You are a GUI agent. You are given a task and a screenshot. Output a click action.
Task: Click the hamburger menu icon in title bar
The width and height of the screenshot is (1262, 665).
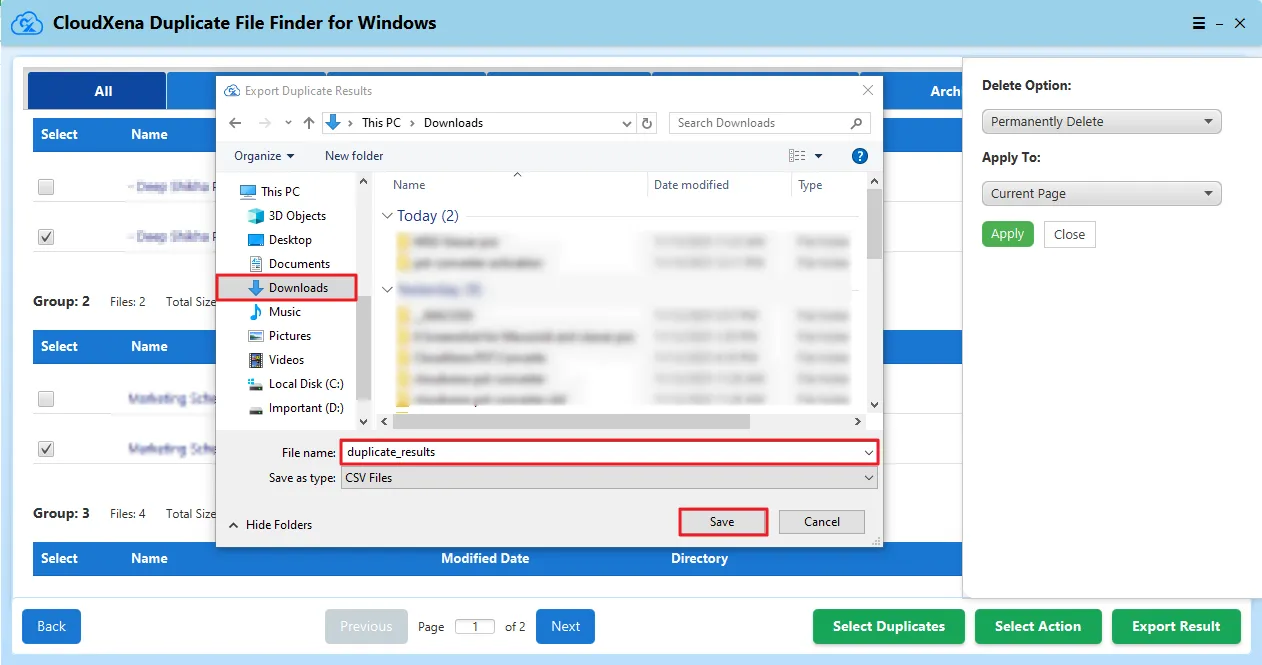coord(1198,23)
